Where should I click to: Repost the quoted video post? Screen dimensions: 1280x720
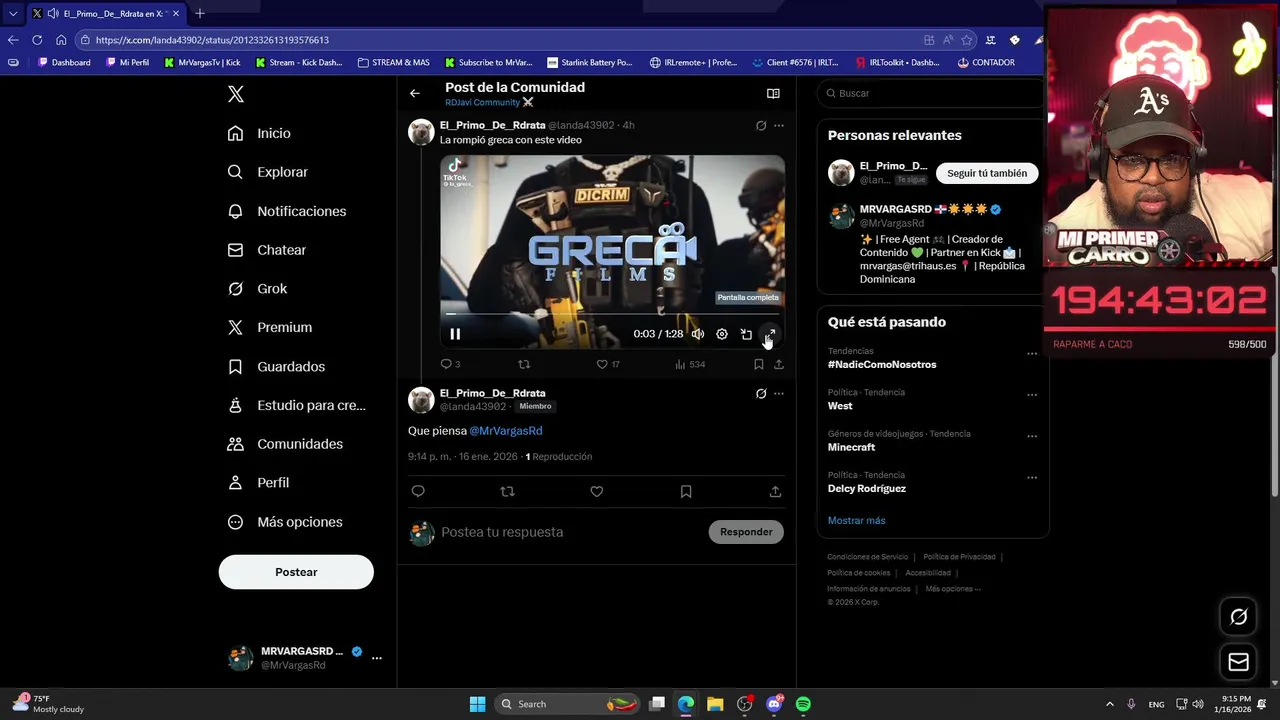tap(524, 364)
